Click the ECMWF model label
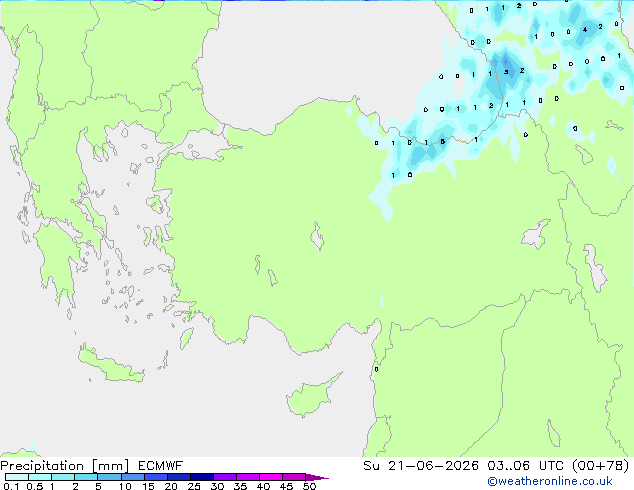634x490 pixels. [161, 466]
